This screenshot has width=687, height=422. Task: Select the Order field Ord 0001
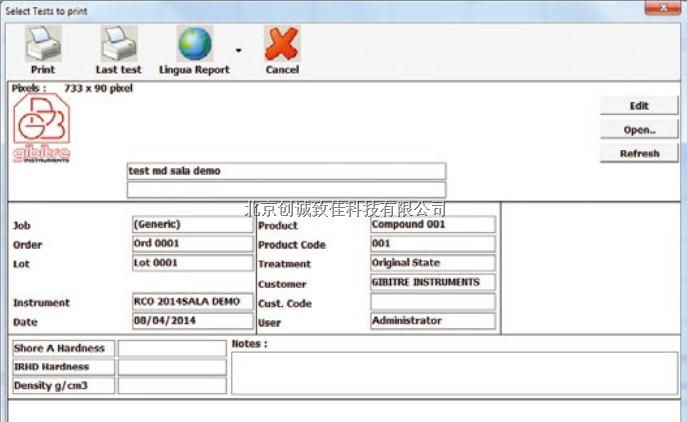[x=192, y=244]
